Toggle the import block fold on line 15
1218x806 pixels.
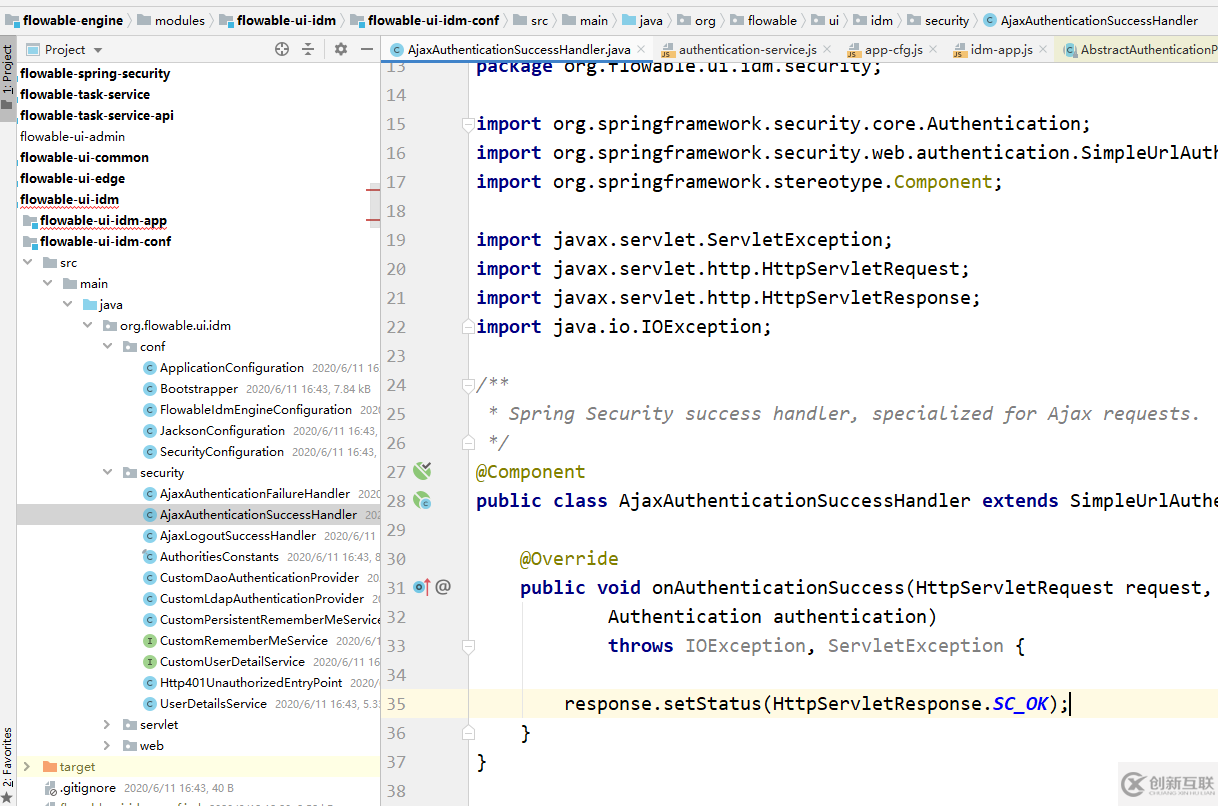468,124
